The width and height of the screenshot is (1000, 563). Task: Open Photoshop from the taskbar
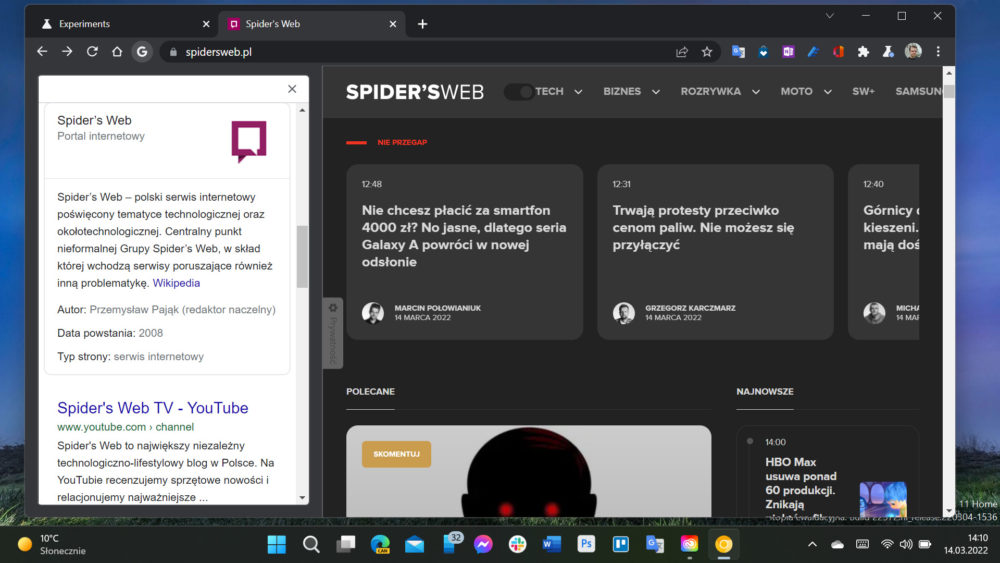[x=586, y=545]
